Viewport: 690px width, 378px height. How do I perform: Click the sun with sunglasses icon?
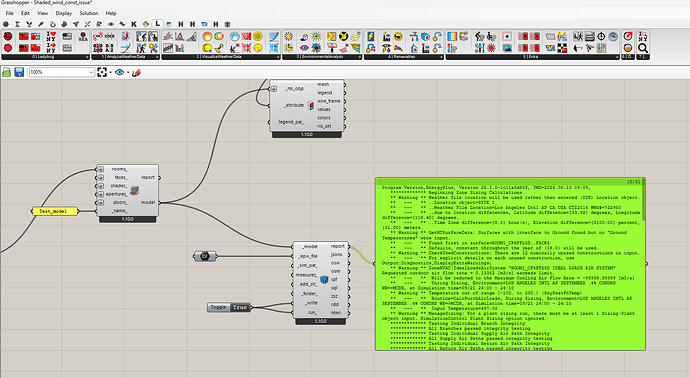pos(398,36)
